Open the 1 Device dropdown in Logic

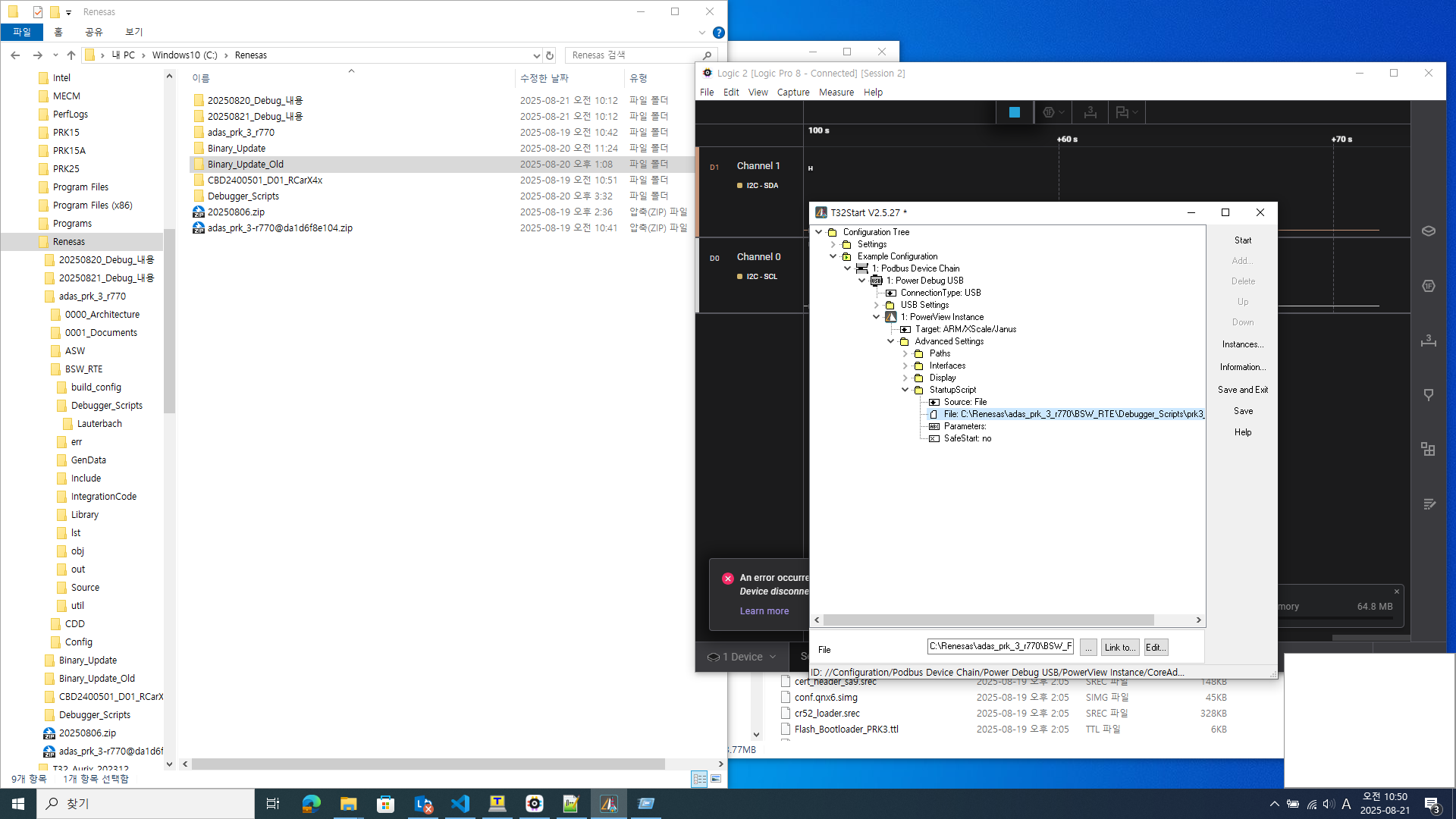(x=742, y=657)
